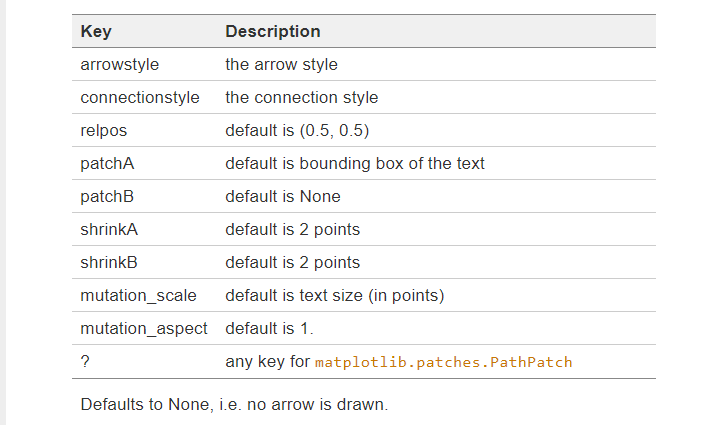The width and height of the screenshot is (703, 425).
Task: Select the mutation_scale key cell
Action: point(139,296)
